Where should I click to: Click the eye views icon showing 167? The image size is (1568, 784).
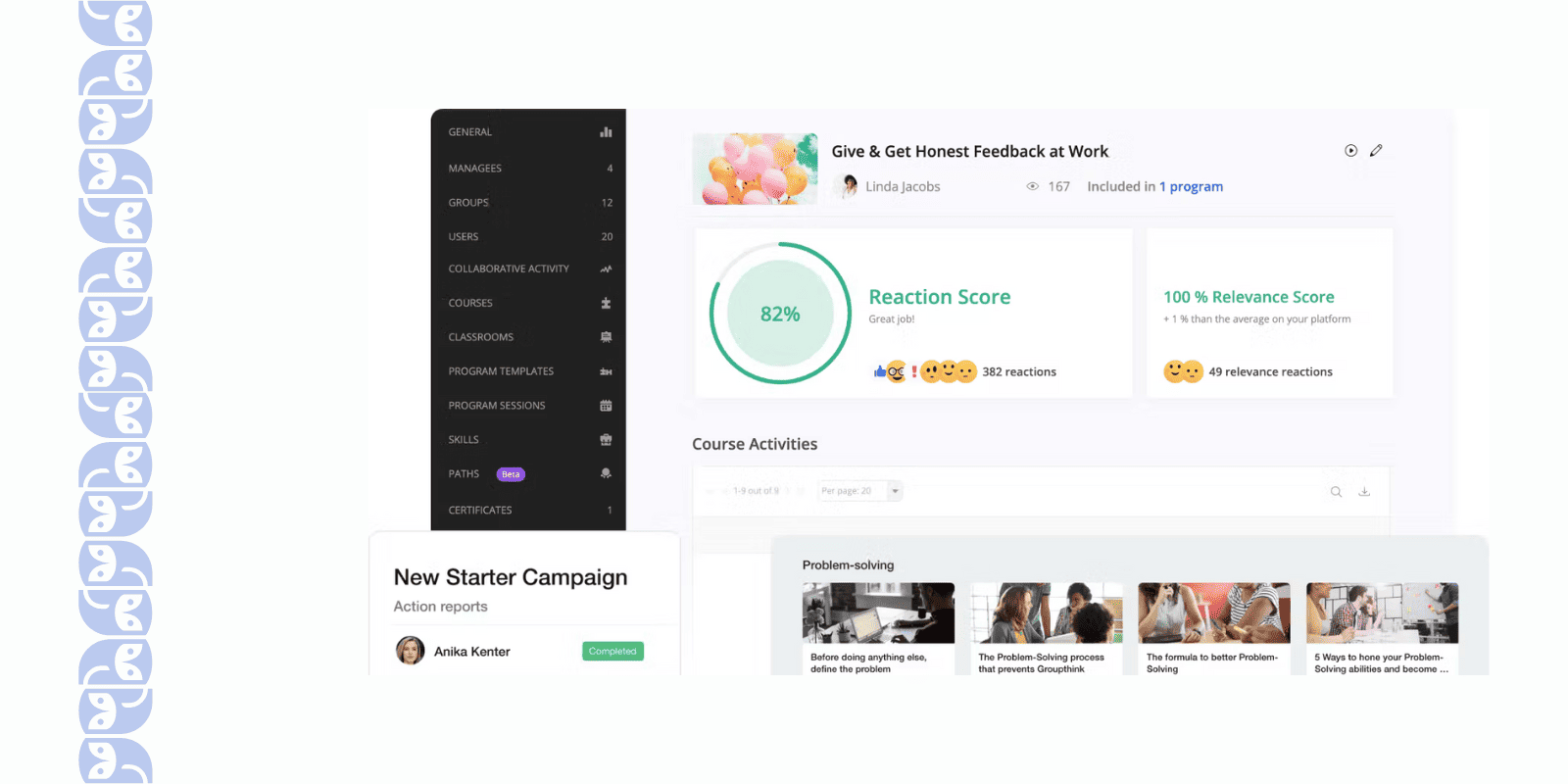1032,186
